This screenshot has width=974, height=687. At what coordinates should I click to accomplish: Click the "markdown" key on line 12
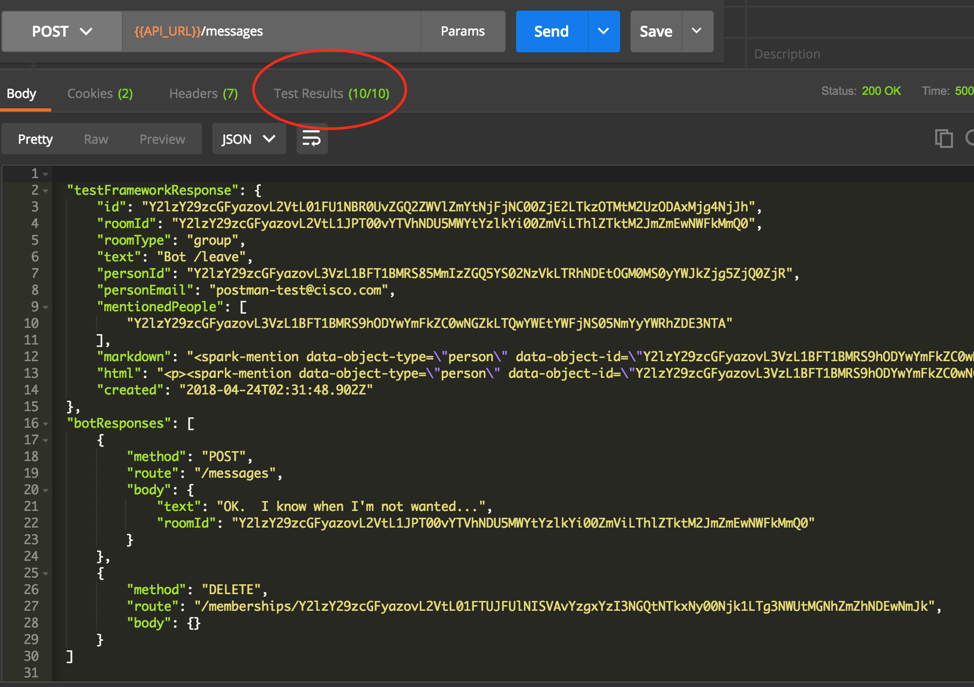coord(134,357)
